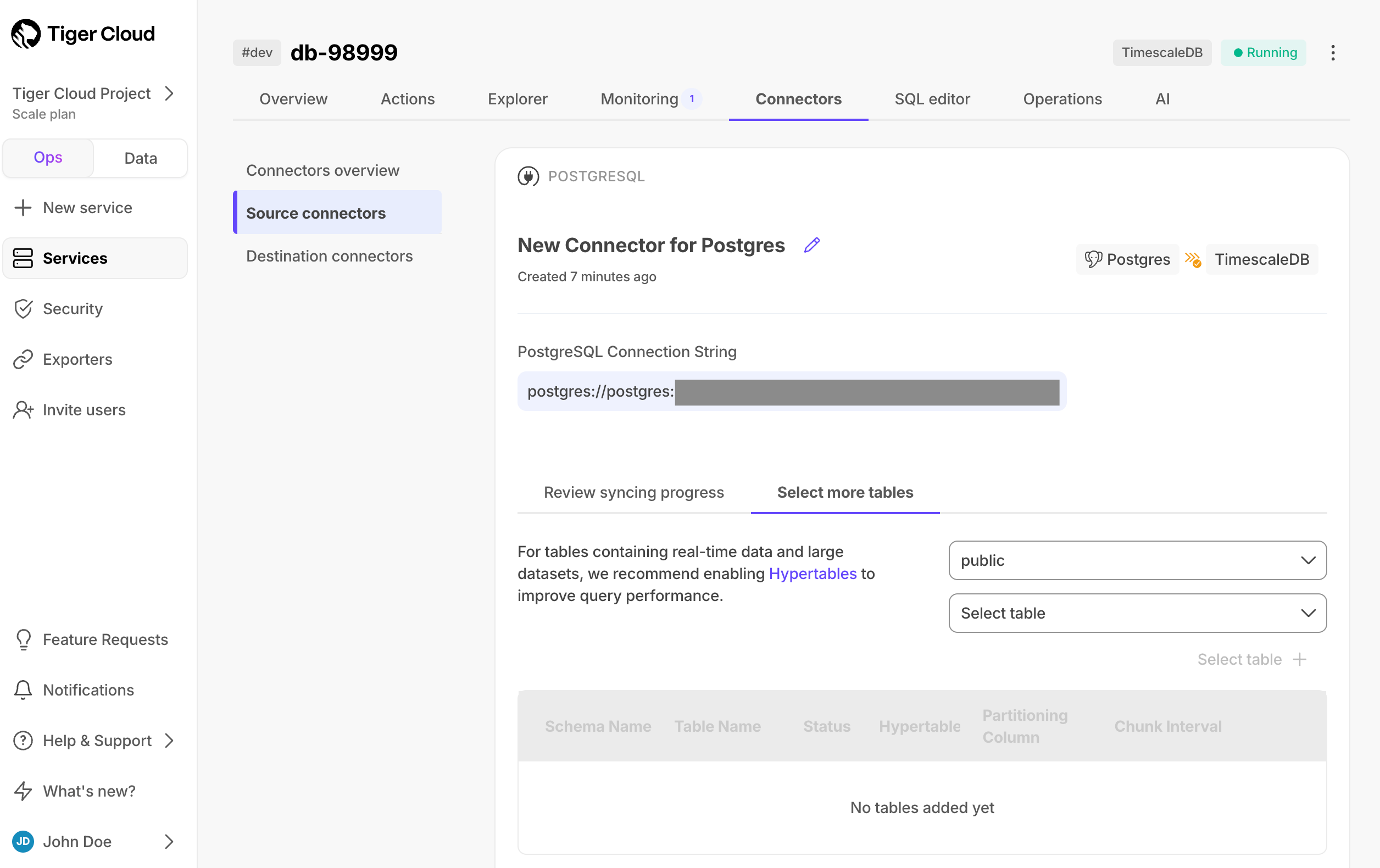Image resolution: width=1380 pixels, height=868 pixels.
Task: Click the Hypertable column header
Action: 919,726
